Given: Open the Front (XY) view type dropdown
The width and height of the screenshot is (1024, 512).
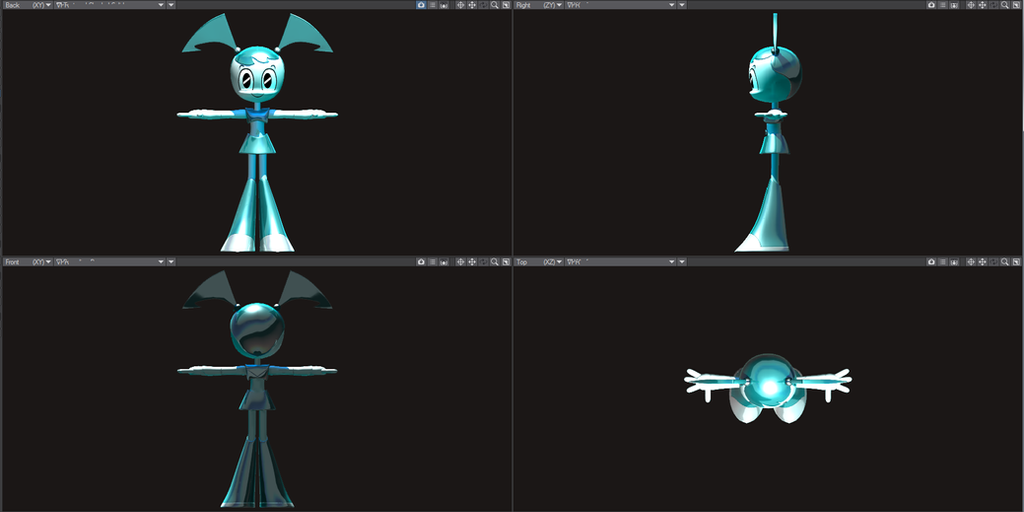Looking at the screenshot, I should 27,261.
